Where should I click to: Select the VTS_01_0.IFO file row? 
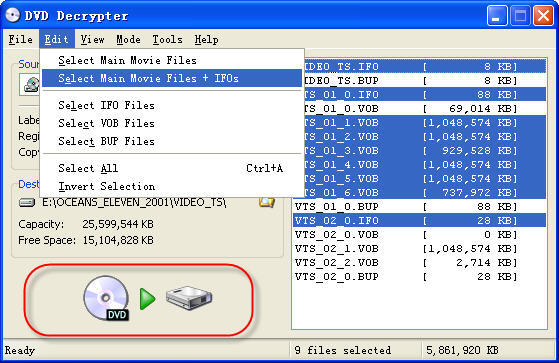[x=425, y=94]
